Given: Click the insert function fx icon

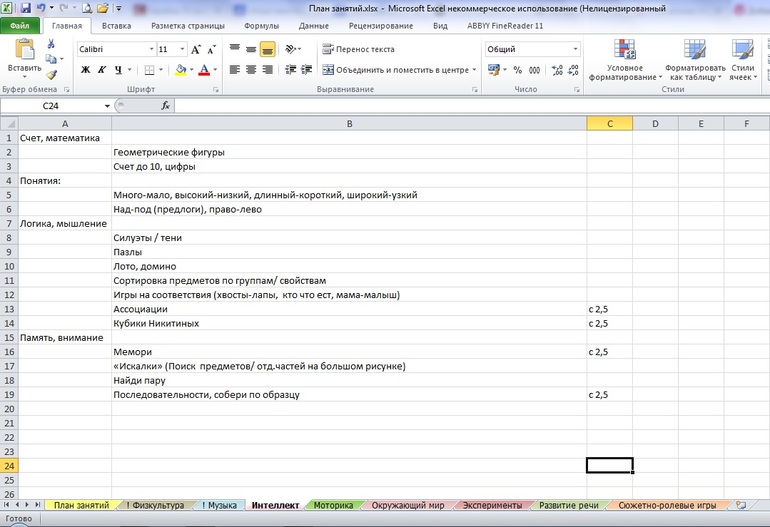Looking at the screenshot, I should point(165,105).
